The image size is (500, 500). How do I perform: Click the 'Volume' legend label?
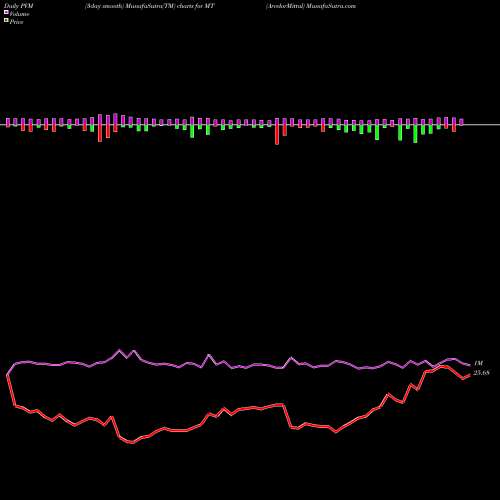point(19,14)
